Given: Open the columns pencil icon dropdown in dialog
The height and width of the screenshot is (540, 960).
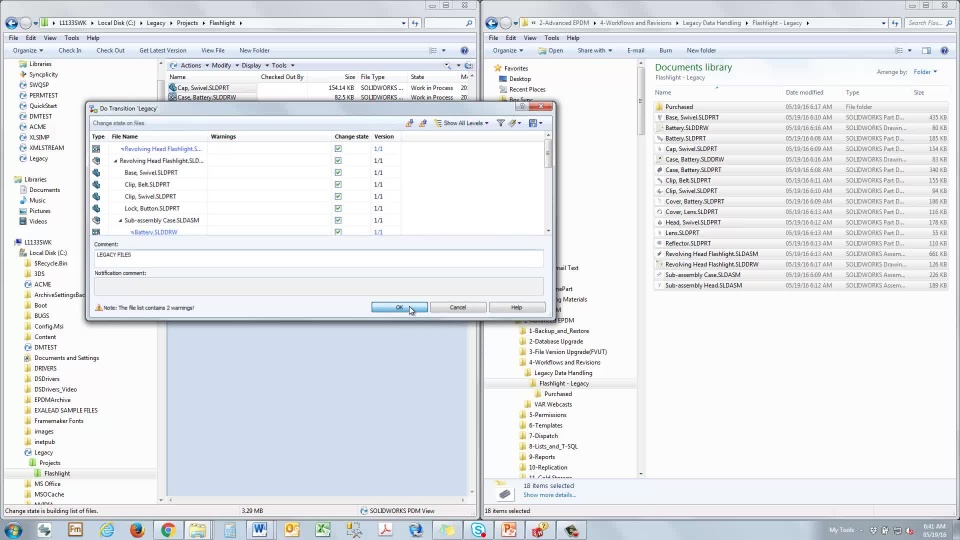Looking at the screenshot, I should pos(515,123).
